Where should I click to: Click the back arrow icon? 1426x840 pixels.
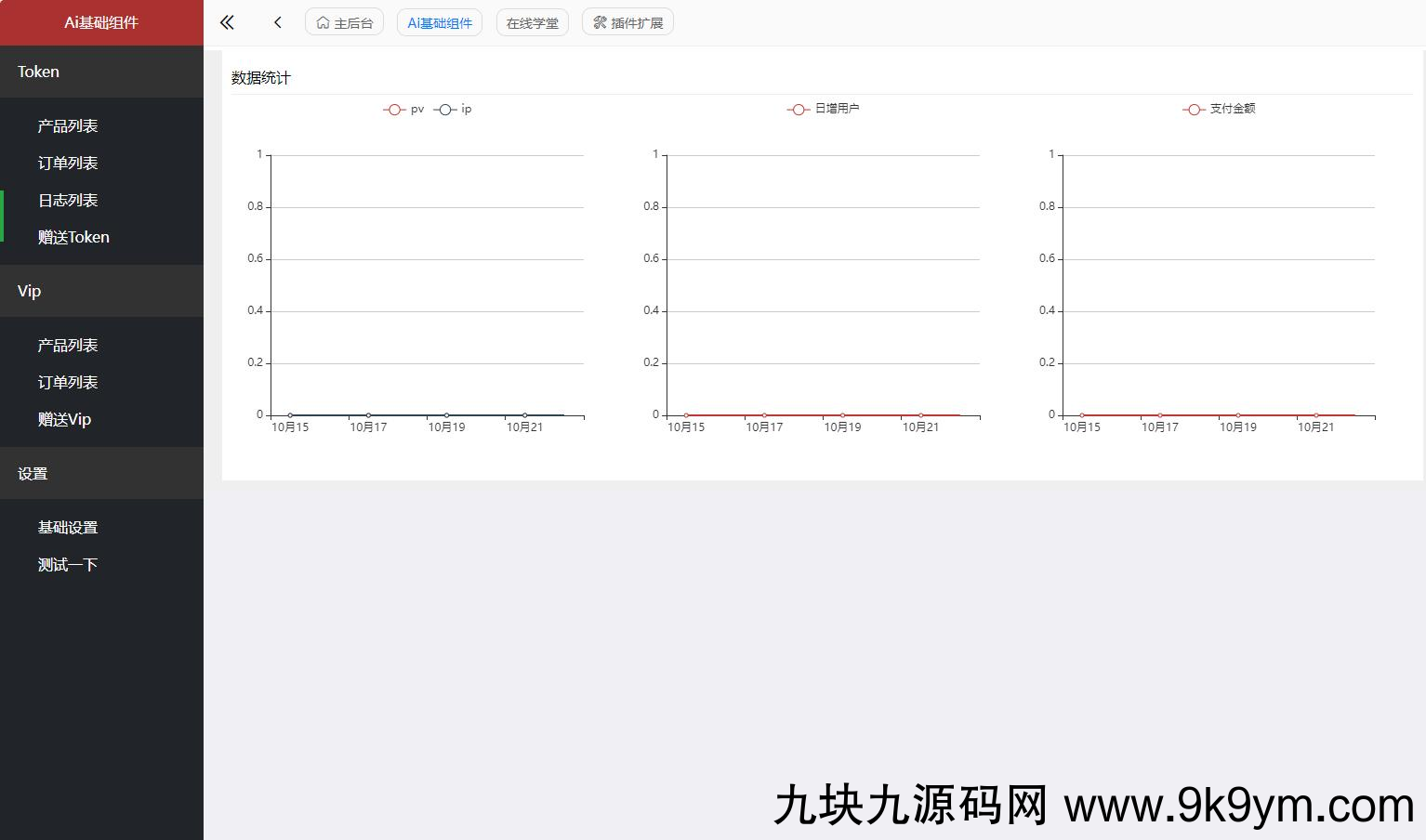click(277, 22)
